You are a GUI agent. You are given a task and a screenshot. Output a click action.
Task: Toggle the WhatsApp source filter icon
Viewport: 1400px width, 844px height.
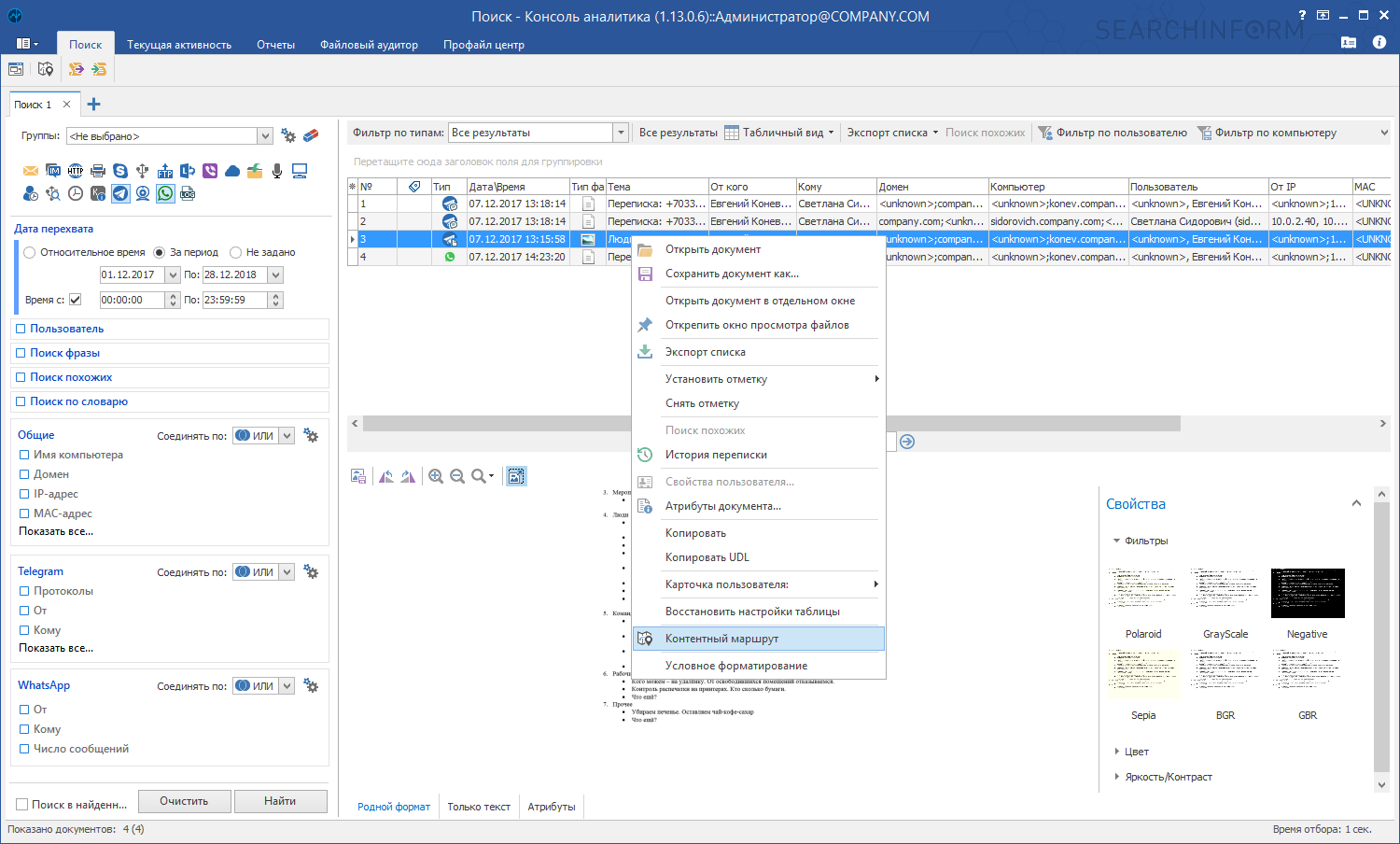(x=165, y=193)
